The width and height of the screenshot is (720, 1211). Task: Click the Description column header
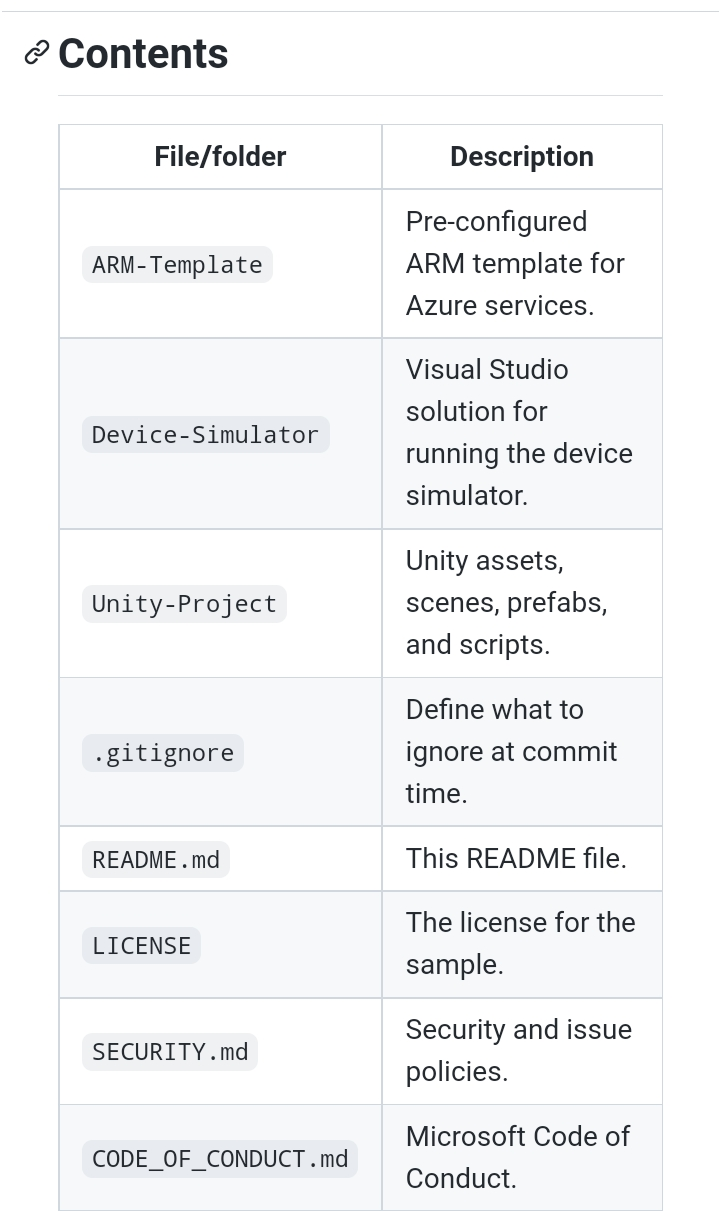pos(521,157)
